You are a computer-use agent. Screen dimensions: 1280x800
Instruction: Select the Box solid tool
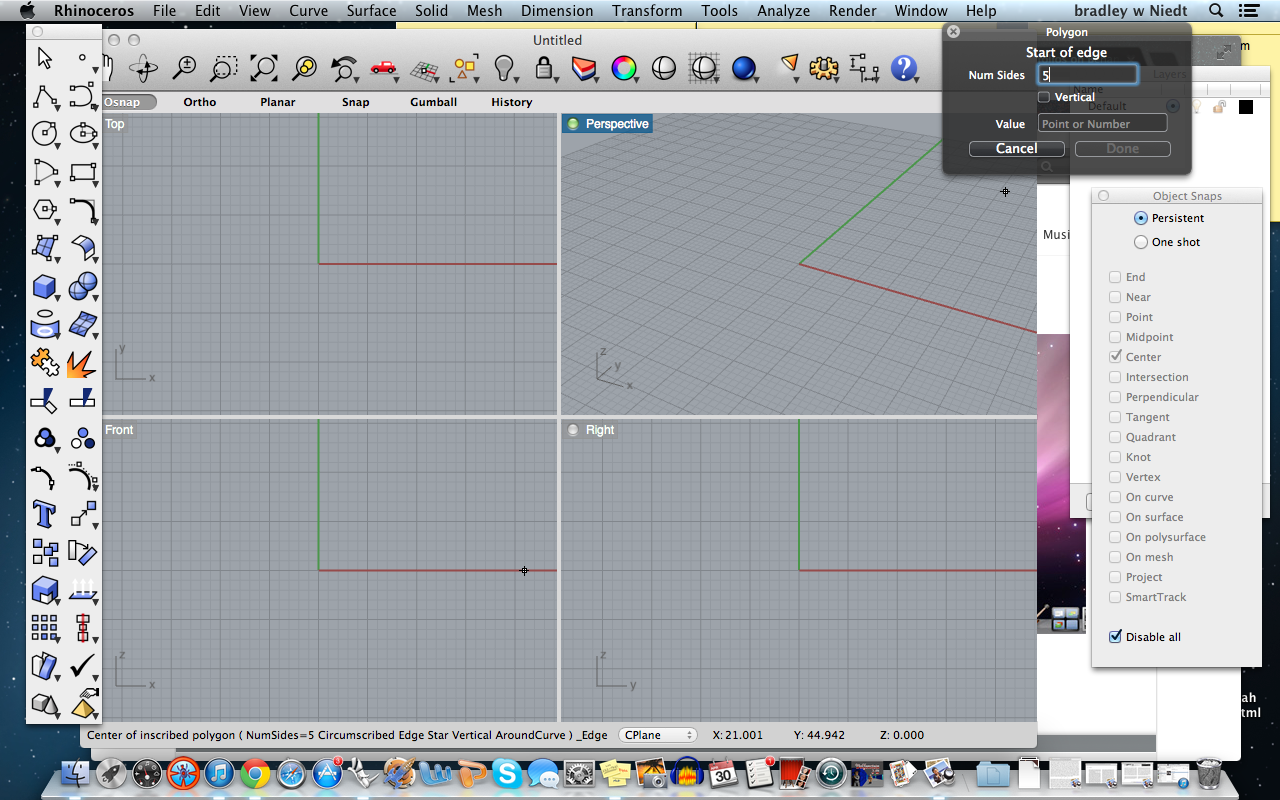coord(44,287)
